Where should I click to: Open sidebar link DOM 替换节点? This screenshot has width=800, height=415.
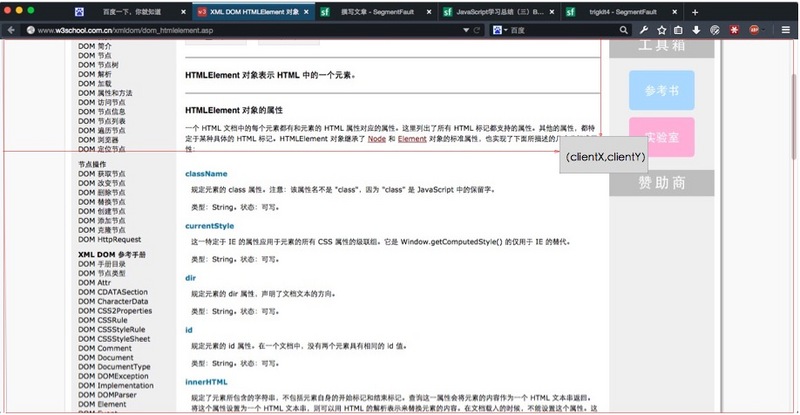102,202
